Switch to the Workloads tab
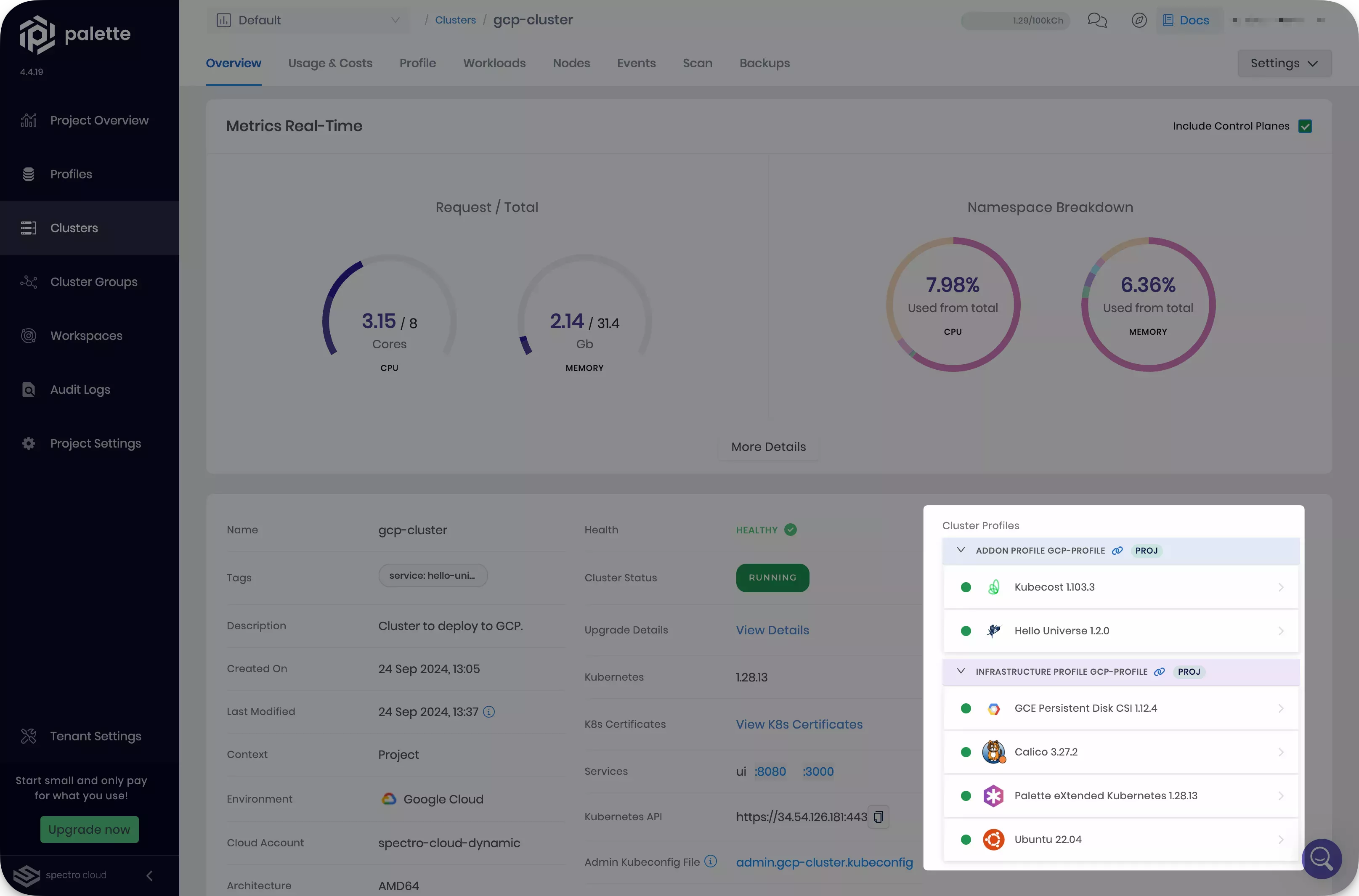 (494, 62)
